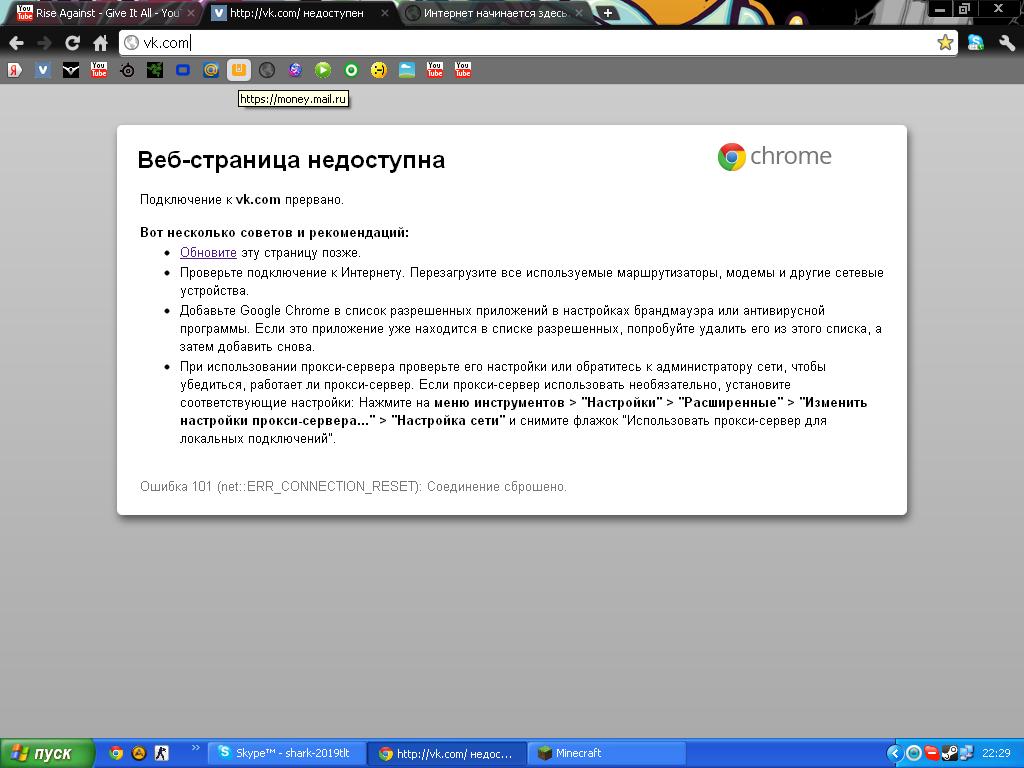This screenshot has height=768, width=1024.
Task: Open the highlighted money.mail.ru bookmark
Action: (x=239, y=70)
